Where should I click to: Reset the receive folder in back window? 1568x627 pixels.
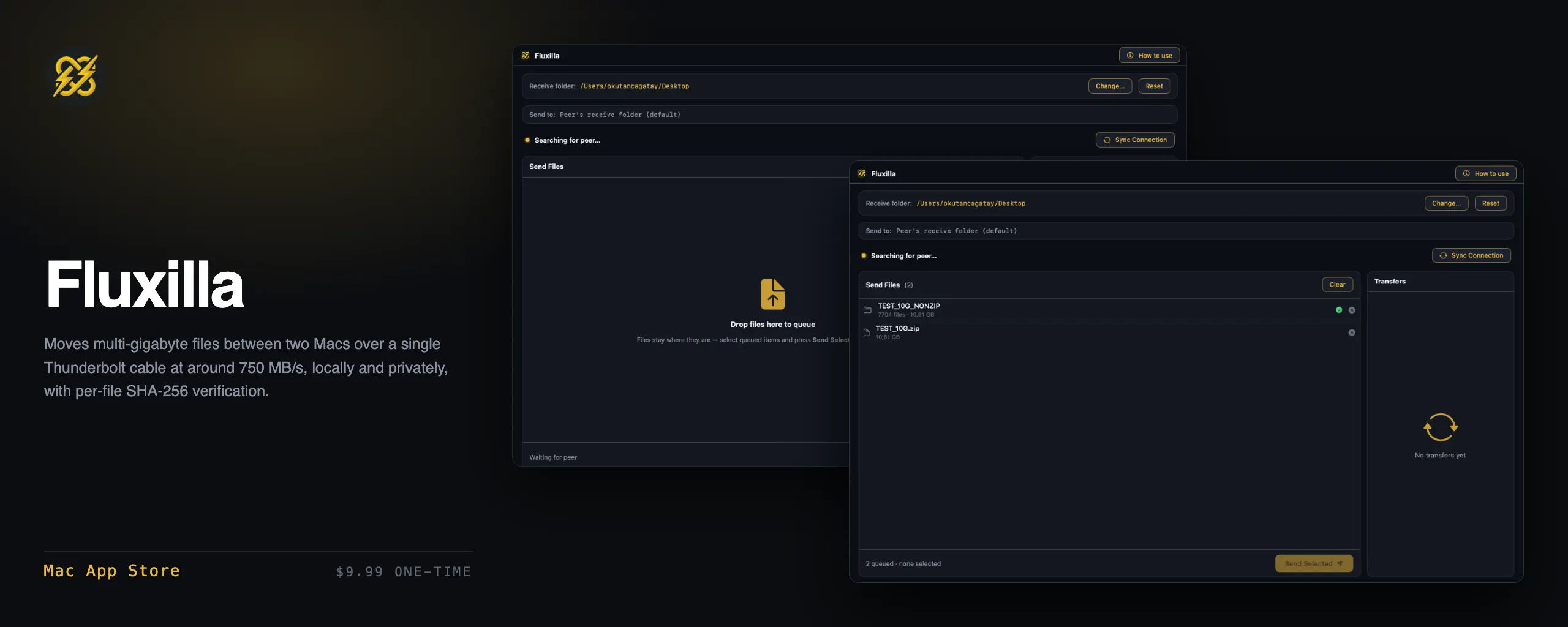(1154, 86)
